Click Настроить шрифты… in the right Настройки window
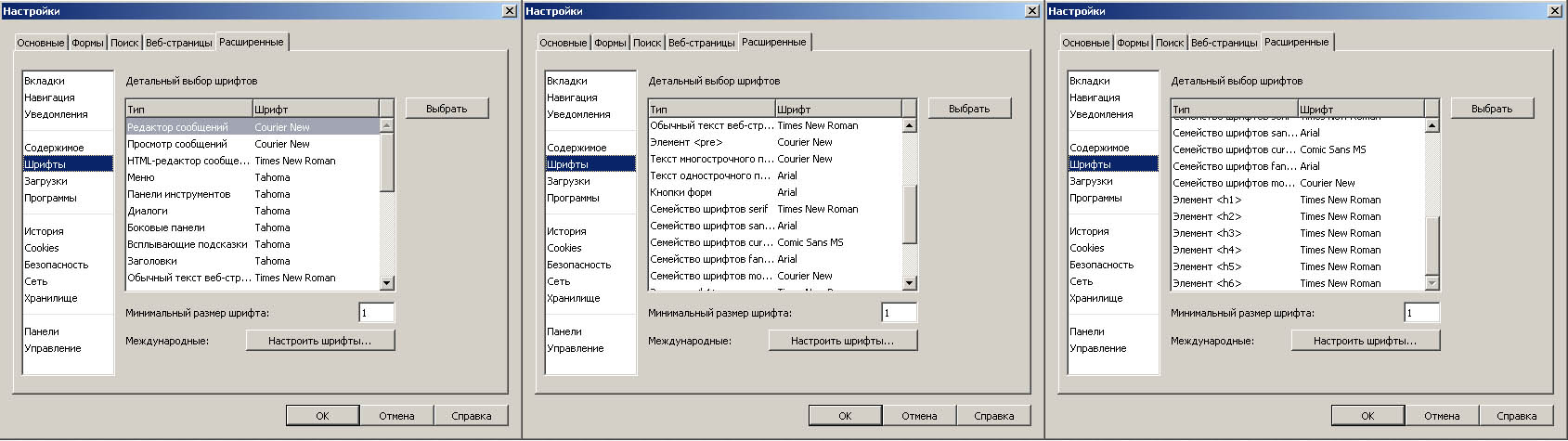This screenshot has height=441, width=1568. tap(1365, 341)
